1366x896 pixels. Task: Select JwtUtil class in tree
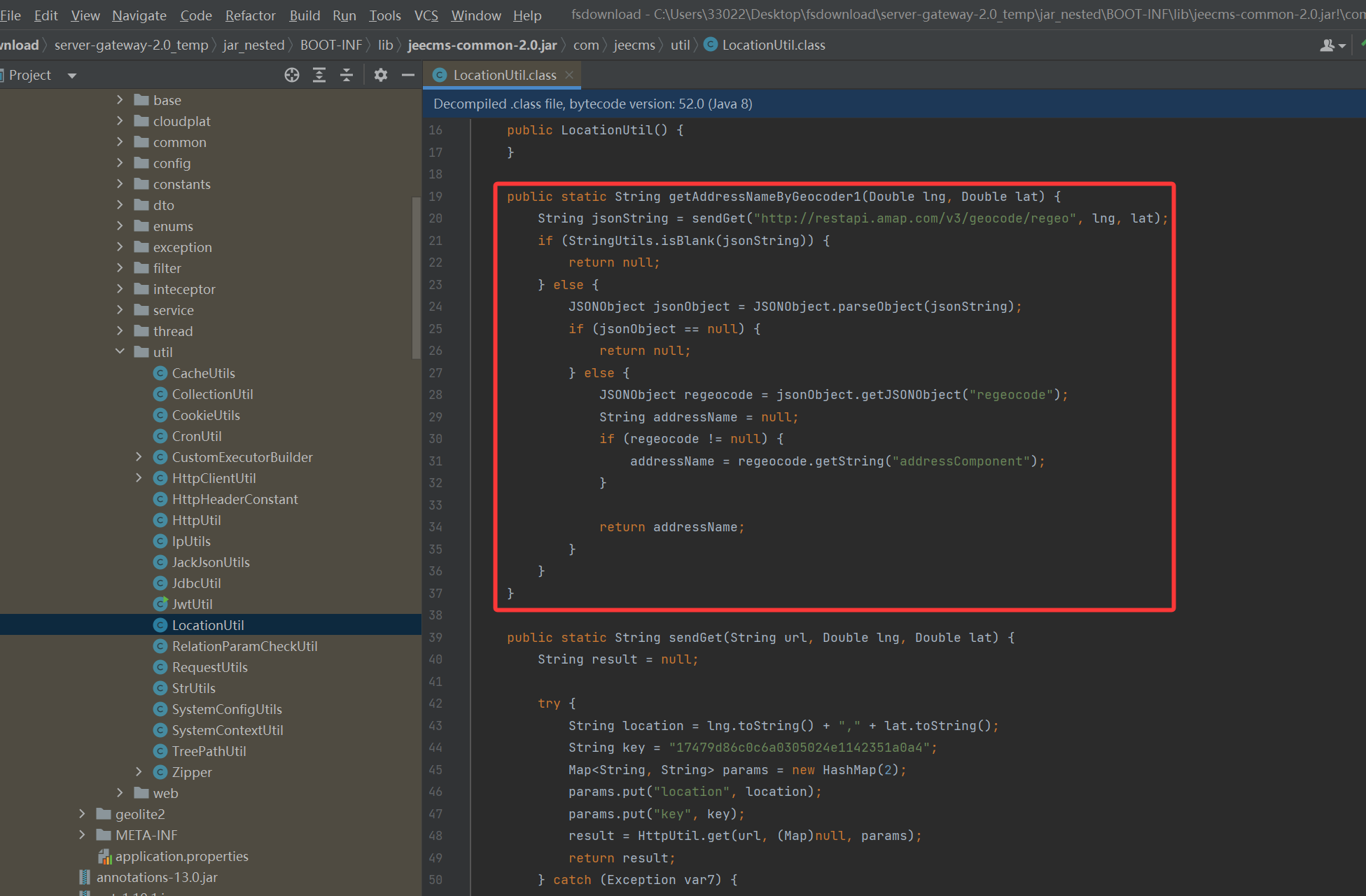192,604
